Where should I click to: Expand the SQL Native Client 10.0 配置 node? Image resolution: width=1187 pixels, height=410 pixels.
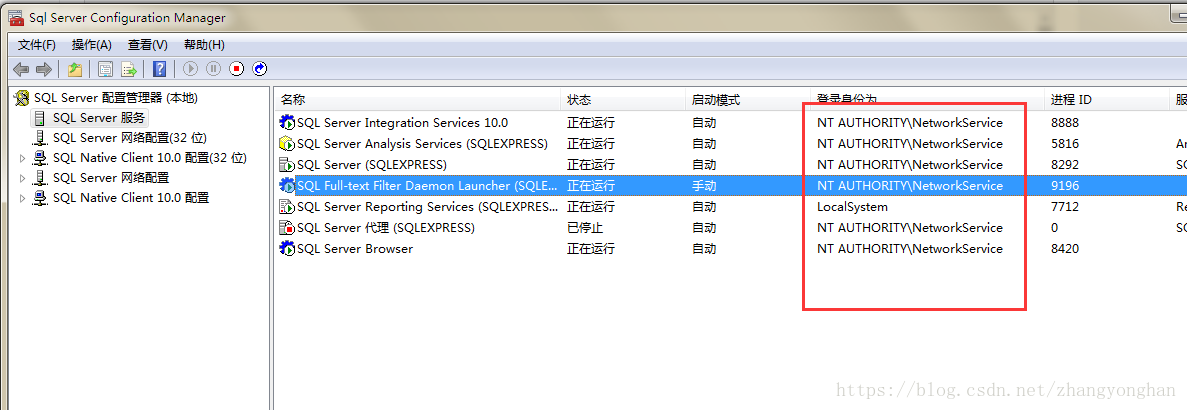[22, 199]
